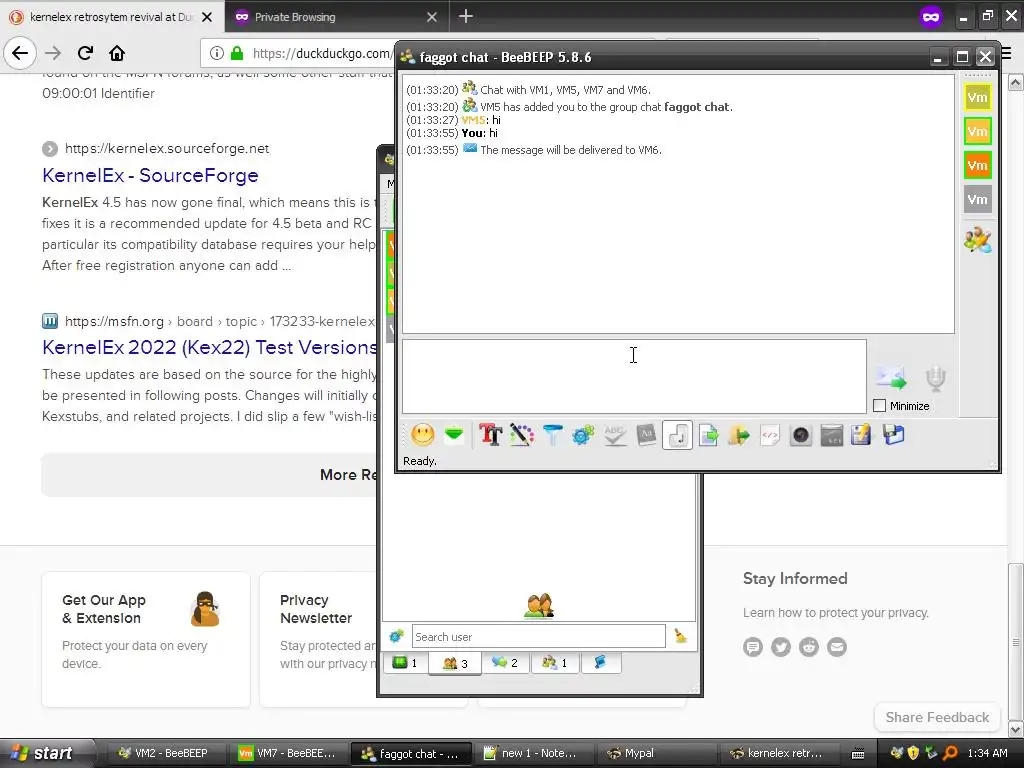Switch to VM2 - BeeBEEP taskbar window

click(166, 753)
